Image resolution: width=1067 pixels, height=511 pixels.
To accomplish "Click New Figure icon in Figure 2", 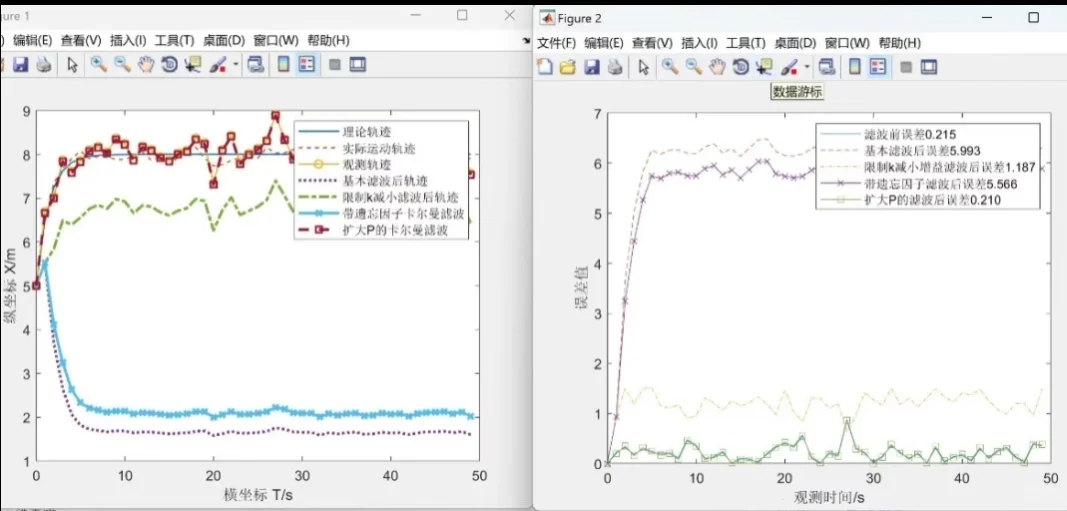I will click(x=544, y=66).
